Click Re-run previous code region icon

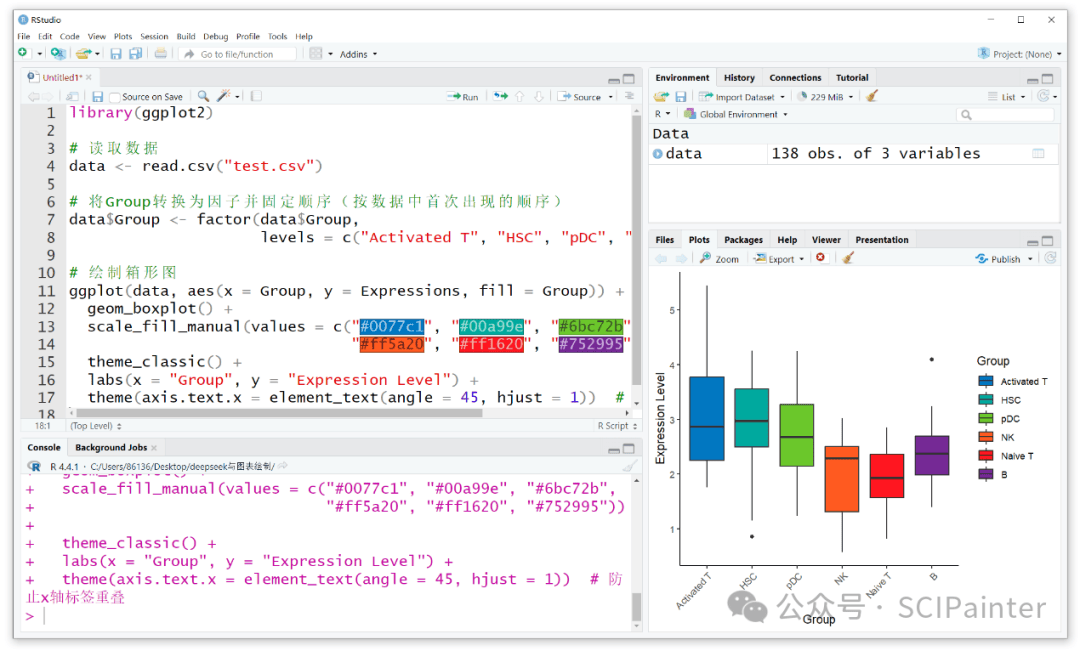click(x=500, y=96)
